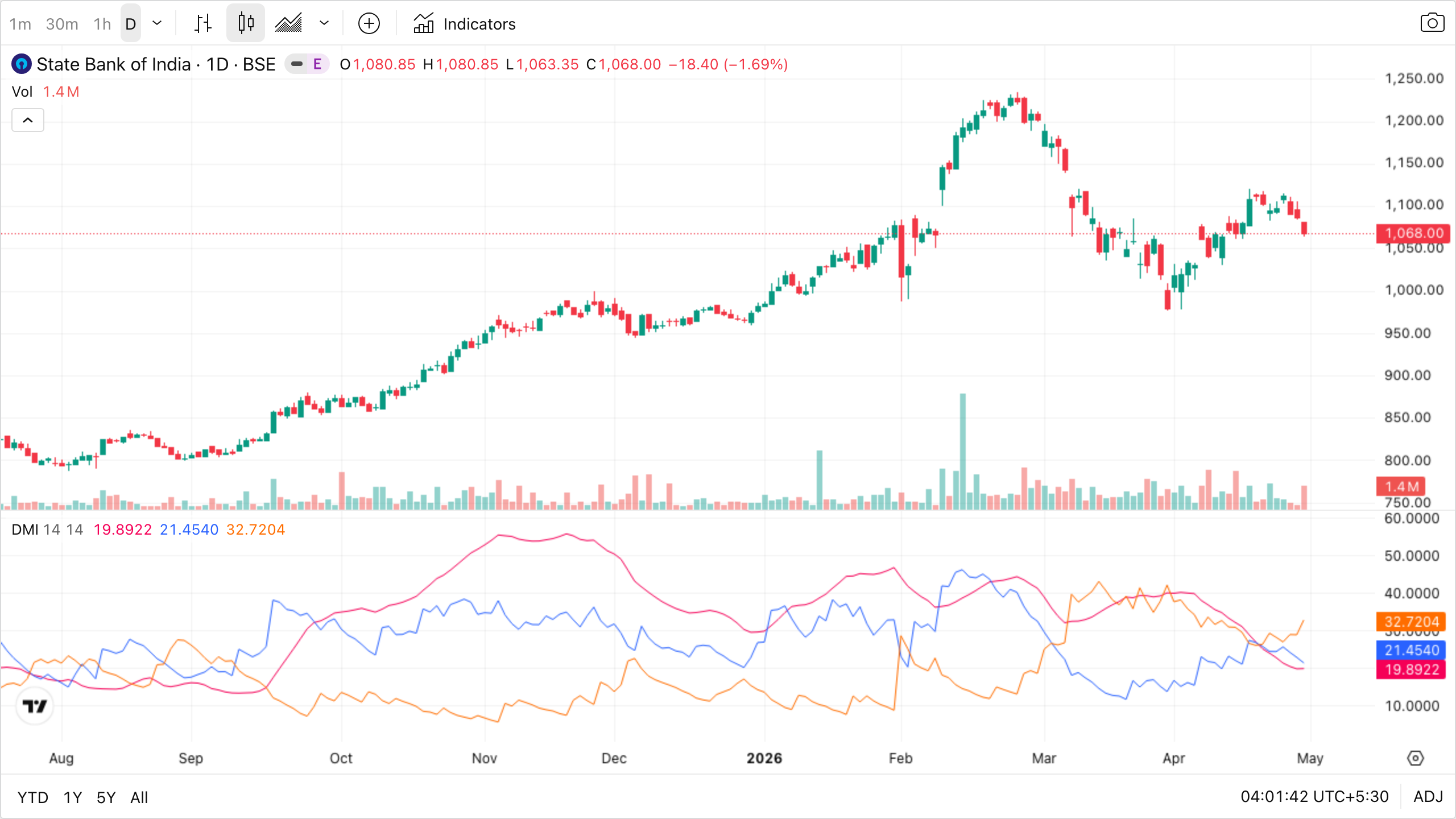Select the 30m timeframe
Viewport: 1456px width, 819px height.
tap(62, 24)
